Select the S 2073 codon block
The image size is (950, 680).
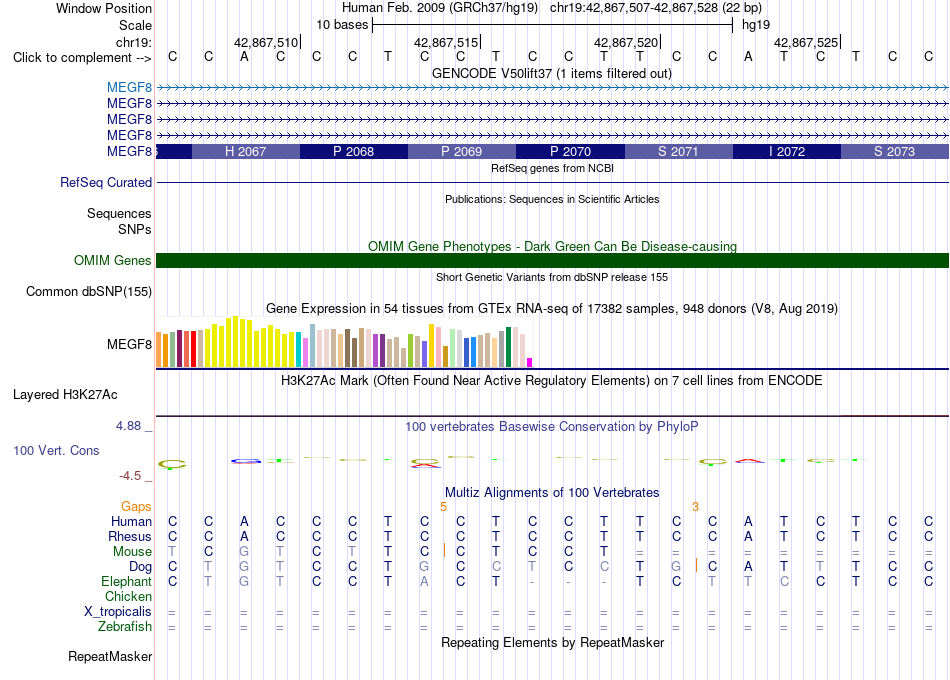(895, 152)
